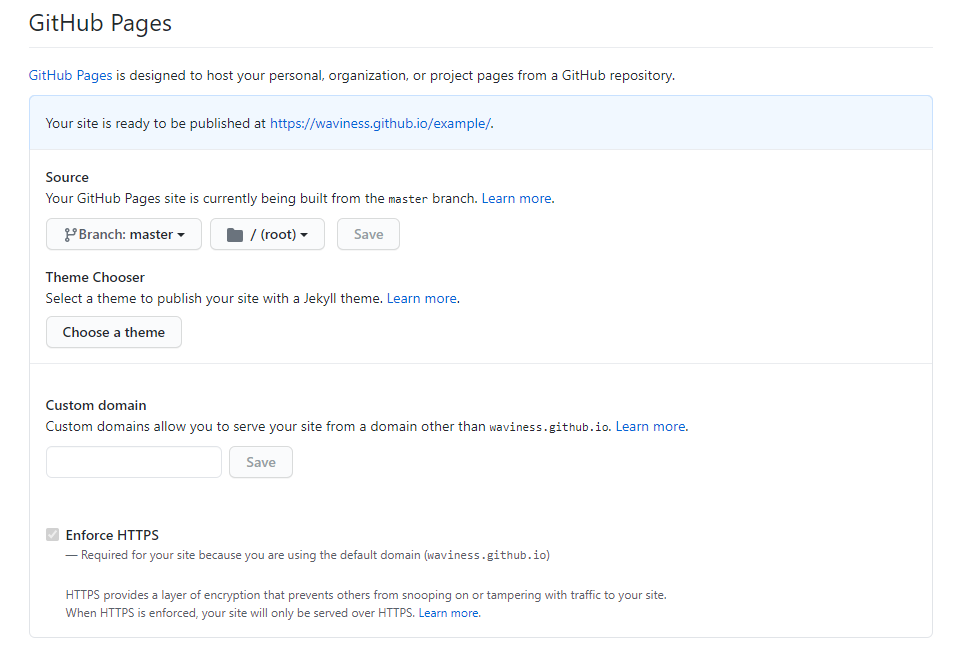Click the Theme Chooser heading
Viewport: 967px width, 647px height.
(95, 278)
